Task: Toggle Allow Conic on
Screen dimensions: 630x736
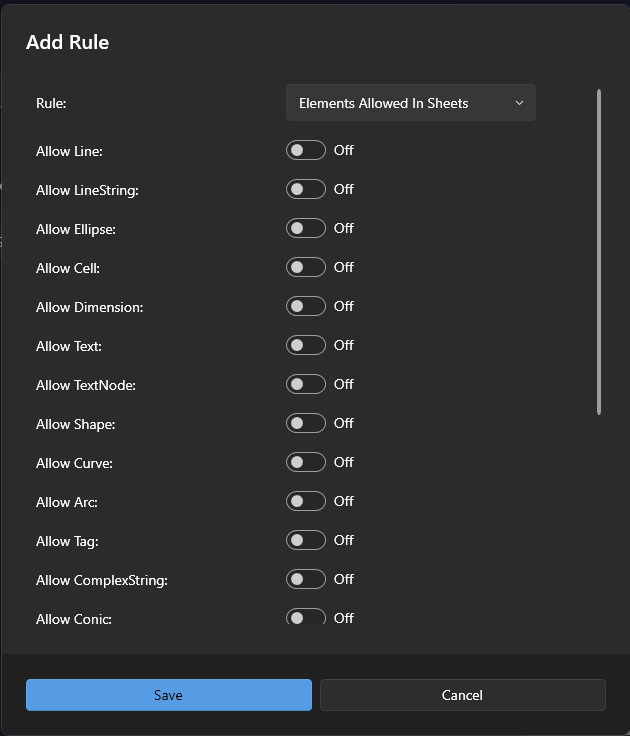Action: (x=306, y=617)
